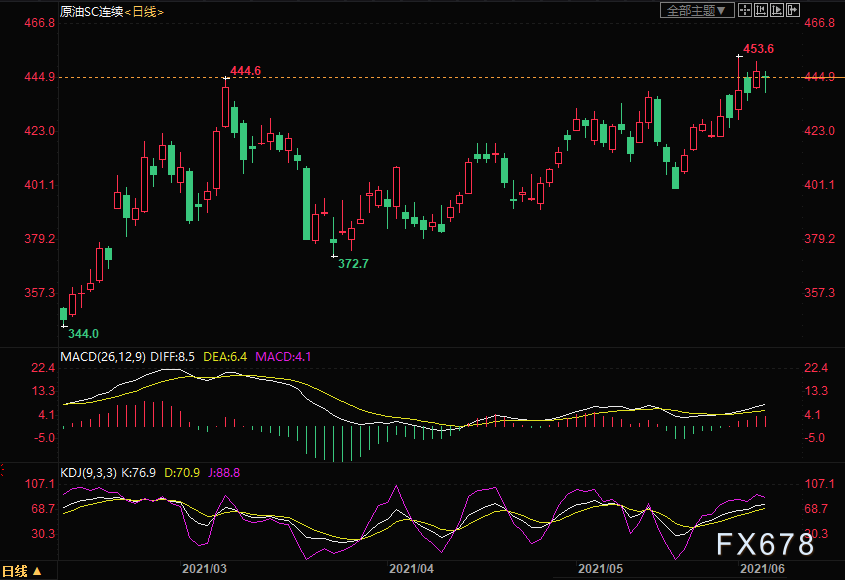
Task: Open the 全部主题 dropdown
Action: click(697, 10)
